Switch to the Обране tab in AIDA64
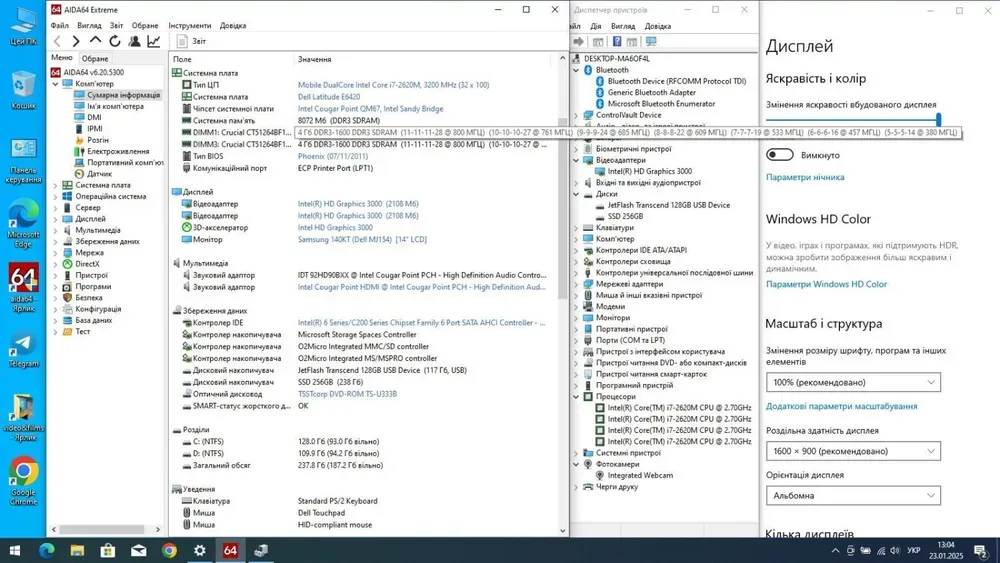 point(95,59)
